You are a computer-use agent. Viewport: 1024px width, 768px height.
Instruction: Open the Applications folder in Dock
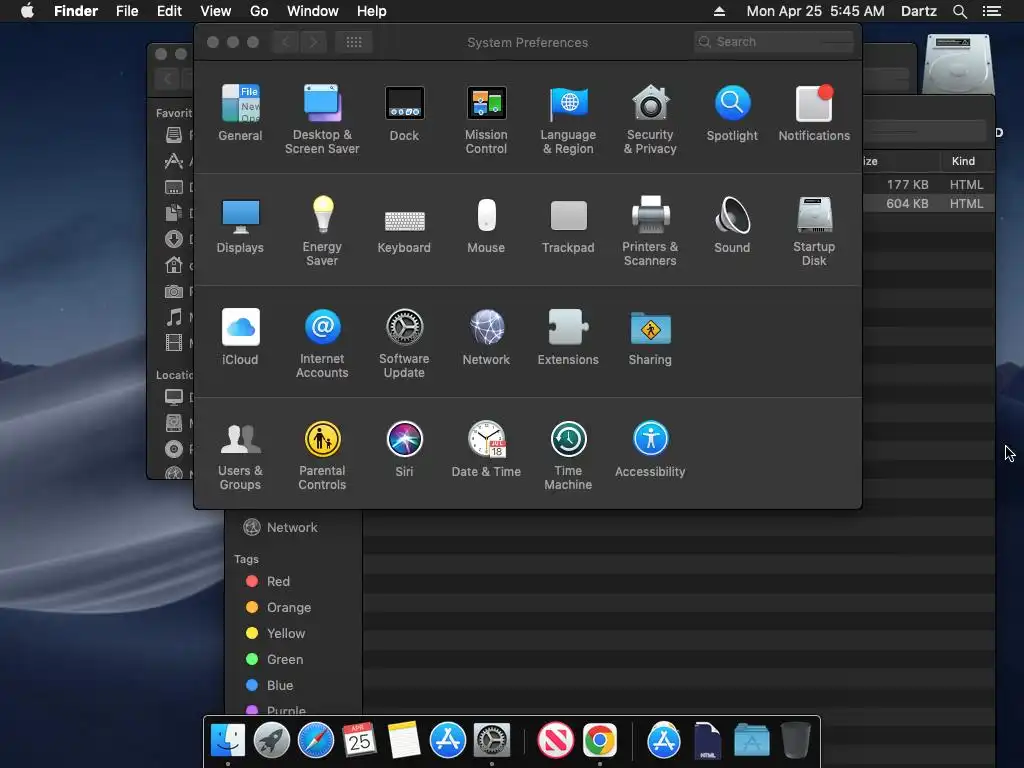click(752, 741)
